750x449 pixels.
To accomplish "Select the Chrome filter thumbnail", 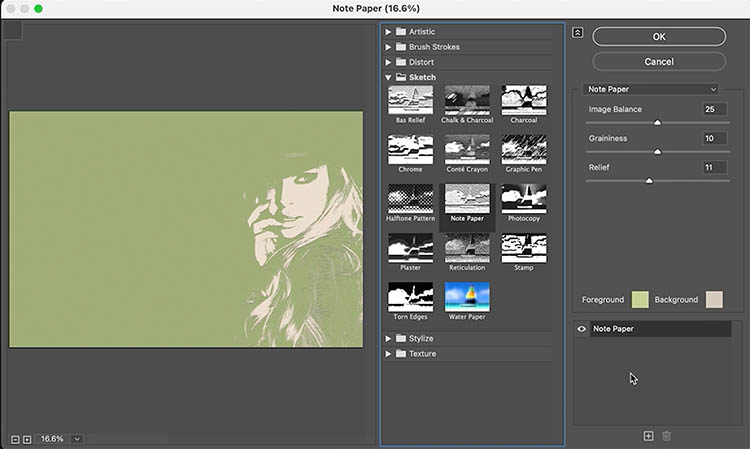I will point(410,149).
